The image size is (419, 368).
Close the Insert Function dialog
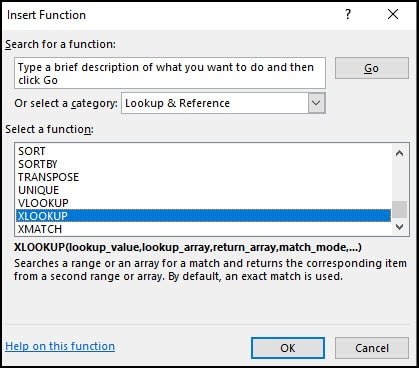pyautogui.click(x=393, y=14)
